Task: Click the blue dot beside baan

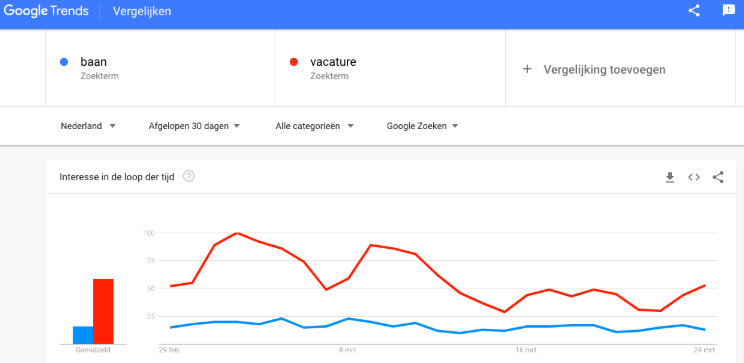Action: pos(64,62)
